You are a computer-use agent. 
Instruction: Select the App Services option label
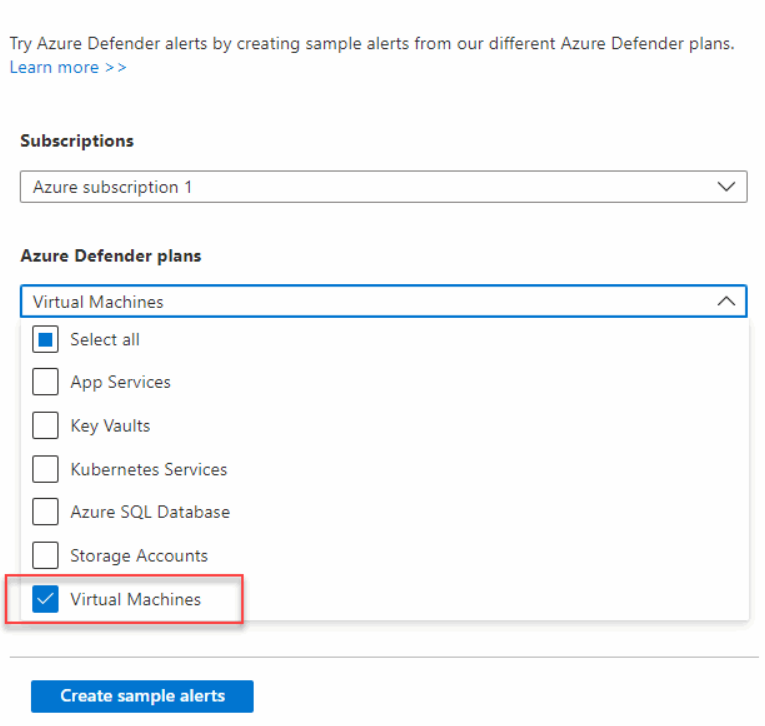tap(121, 382)
